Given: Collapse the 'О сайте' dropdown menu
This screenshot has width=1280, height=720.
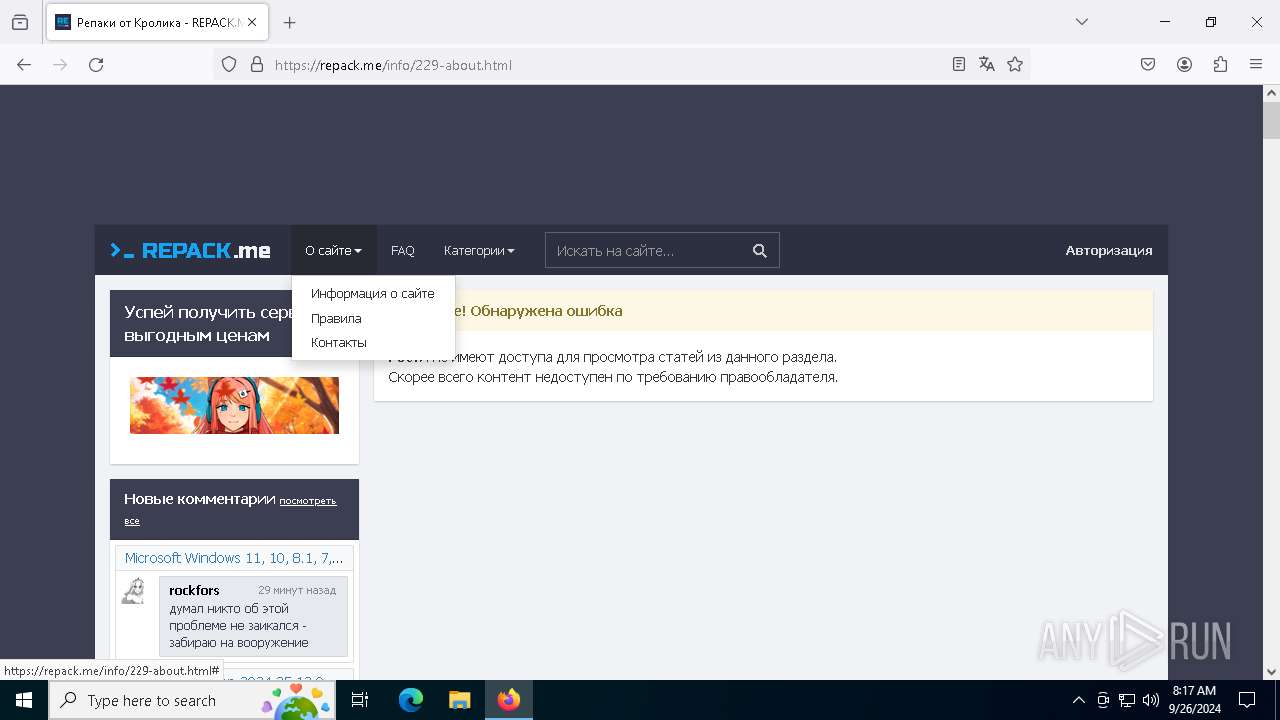Looking at the screenshot, I should [x=333, y=250].
